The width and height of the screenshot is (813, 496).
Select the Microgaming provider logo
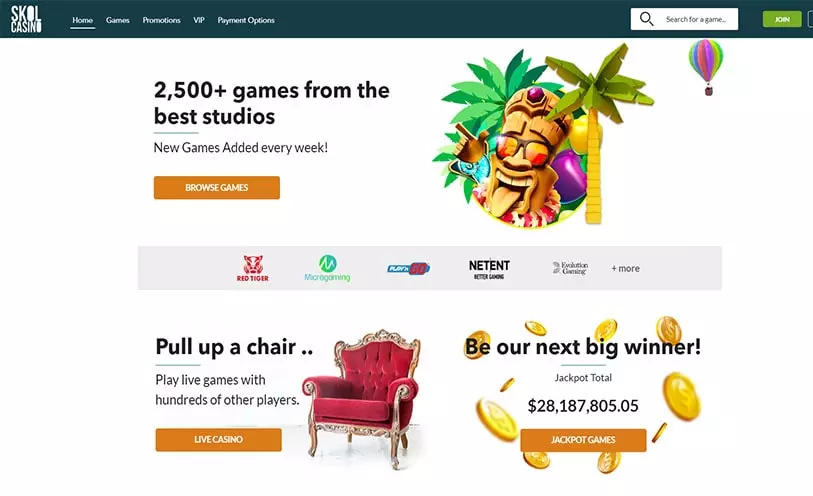coord(327,268)
